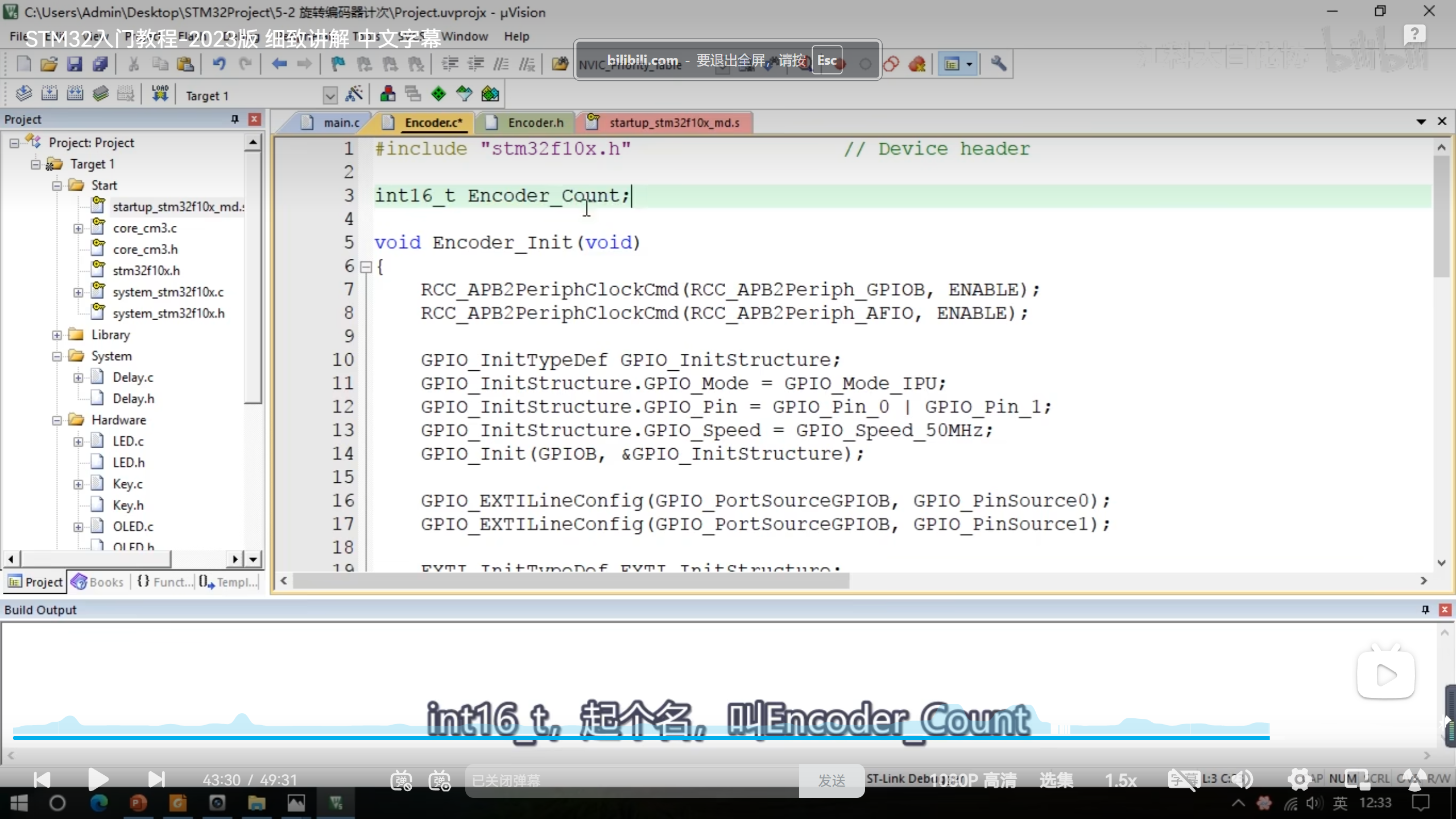
Task: Open the Help menu
Action: [x=516, y=36]
